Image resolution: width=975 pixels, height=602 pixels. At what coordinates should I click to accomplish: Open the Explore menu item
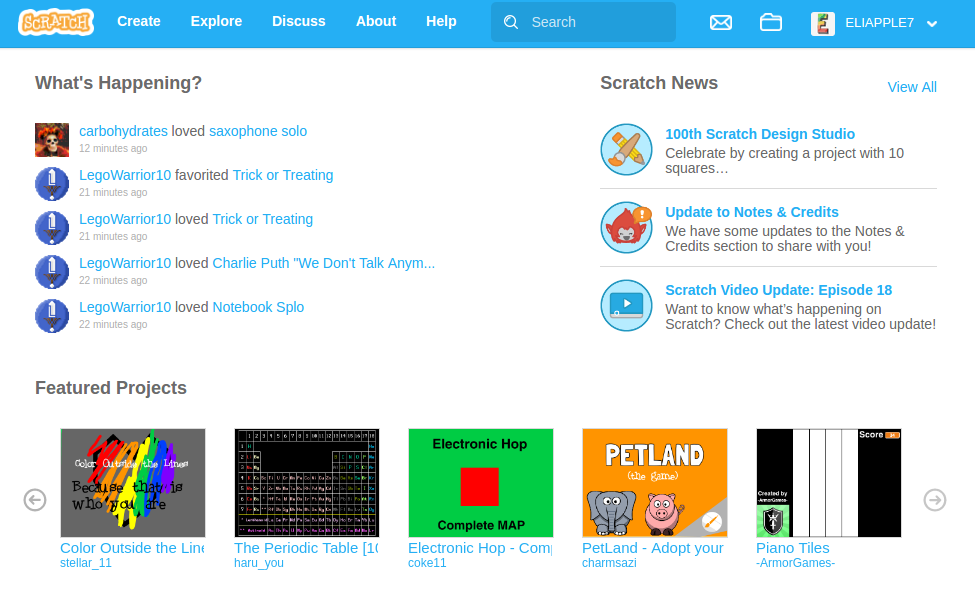tap(216, 21)
